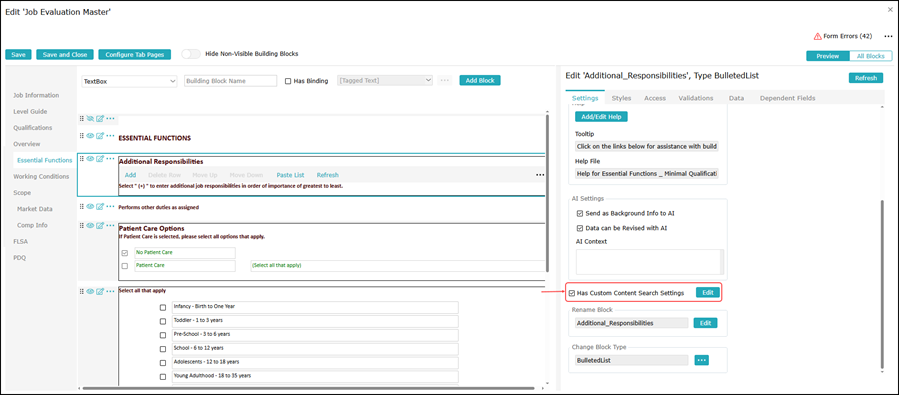This screenshot has width=899, height=395.
Task: Check Adolescents - 12 to 18 years
Action: (163, 363)
